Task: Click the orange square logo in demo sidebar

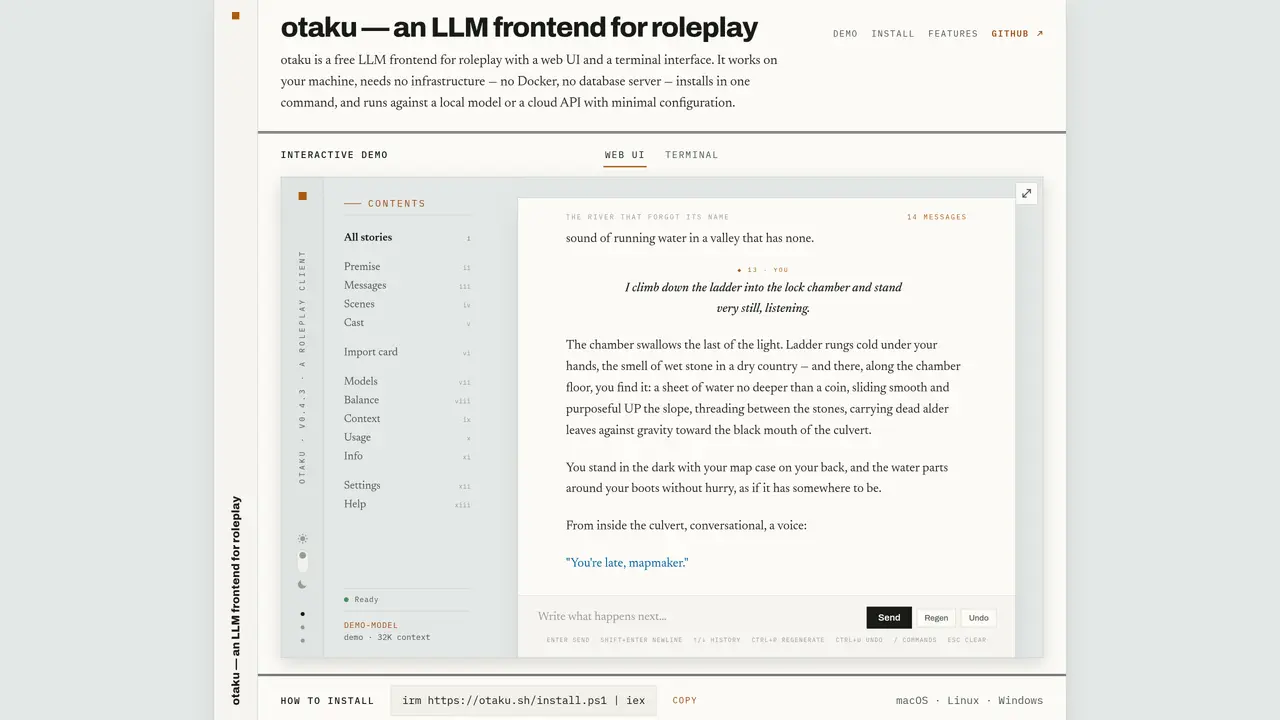Action: tap(303, 196)
